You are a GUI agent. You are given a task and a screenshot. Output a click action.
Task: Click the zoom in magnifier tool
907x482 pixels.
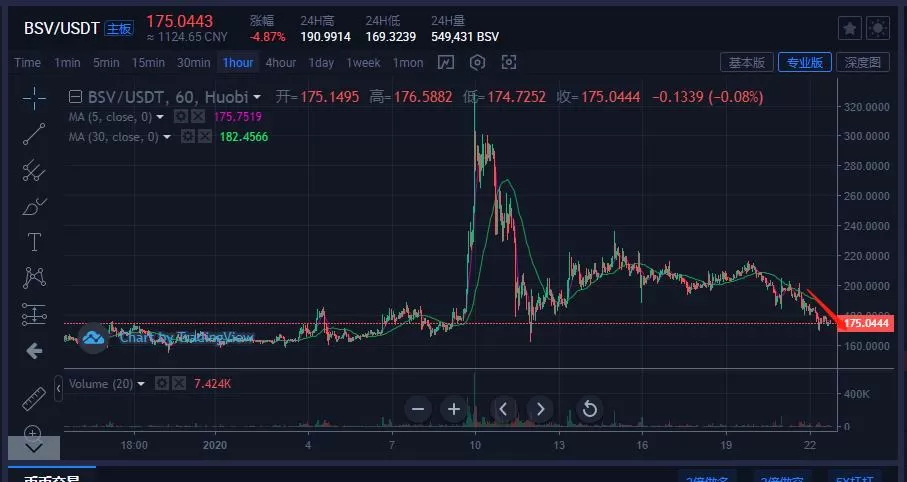32,431
